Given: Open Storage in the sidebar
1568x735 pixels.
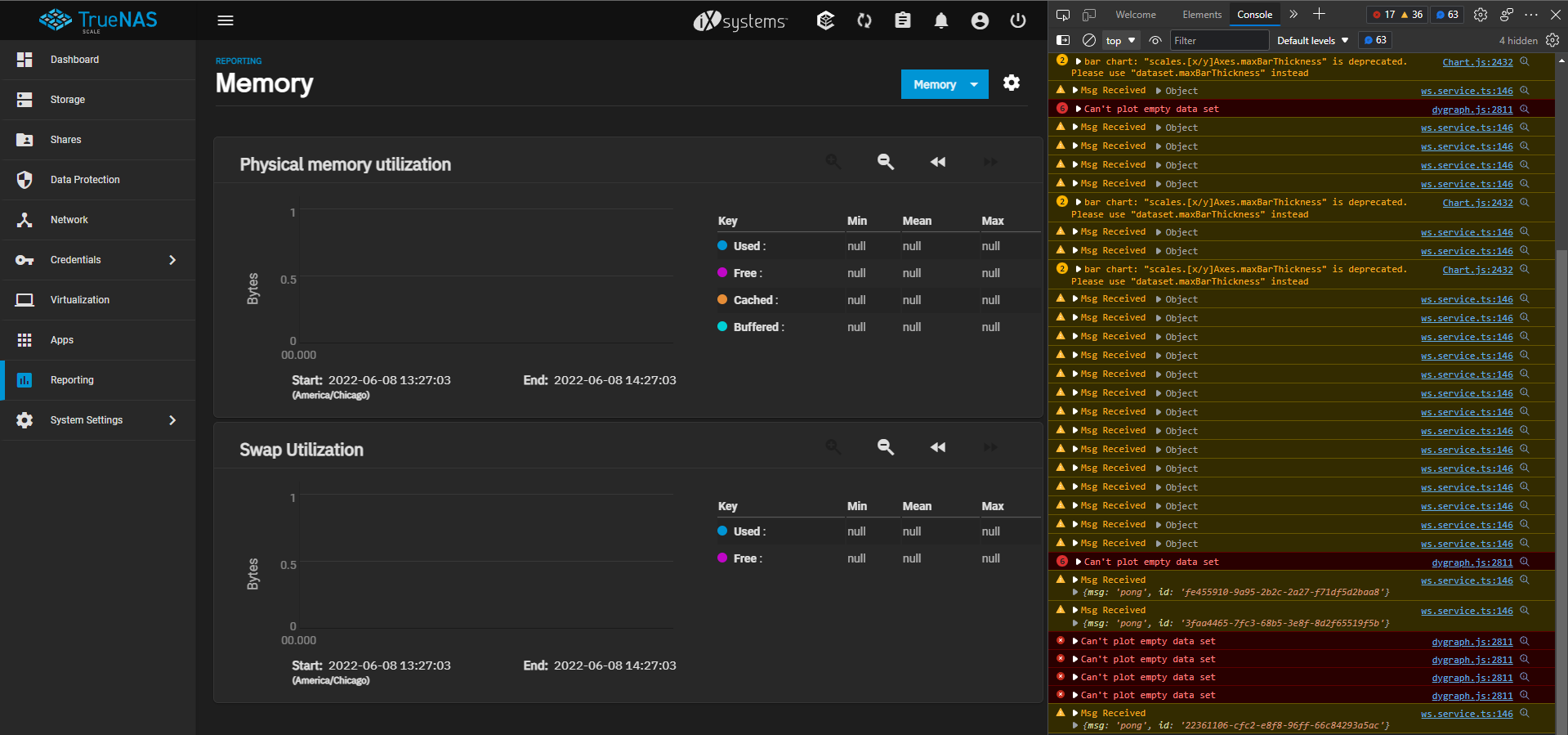Looking at the screenshot, I should point(100,100).
